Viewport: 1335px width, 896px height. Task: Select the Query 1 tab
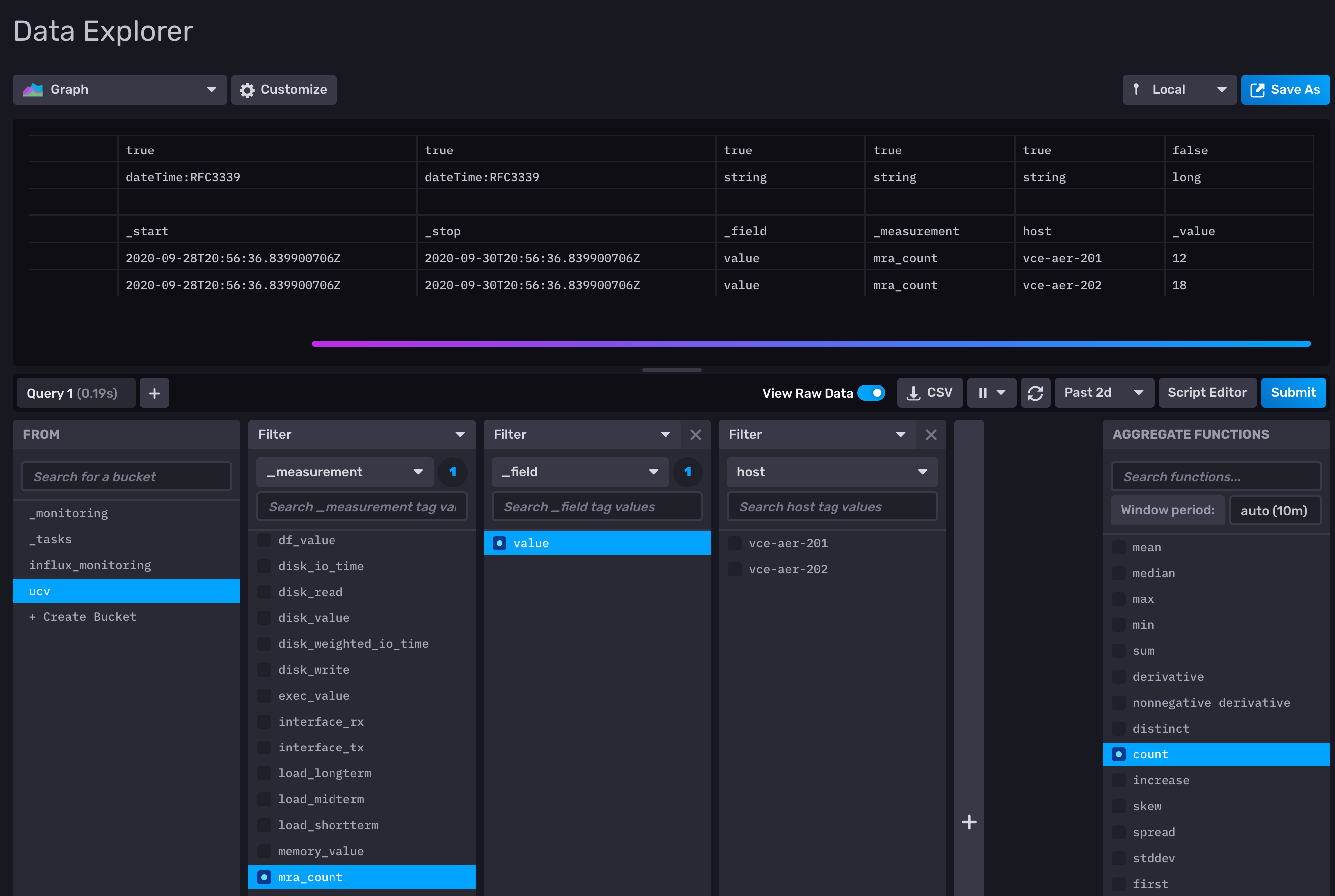click(76, 393)
